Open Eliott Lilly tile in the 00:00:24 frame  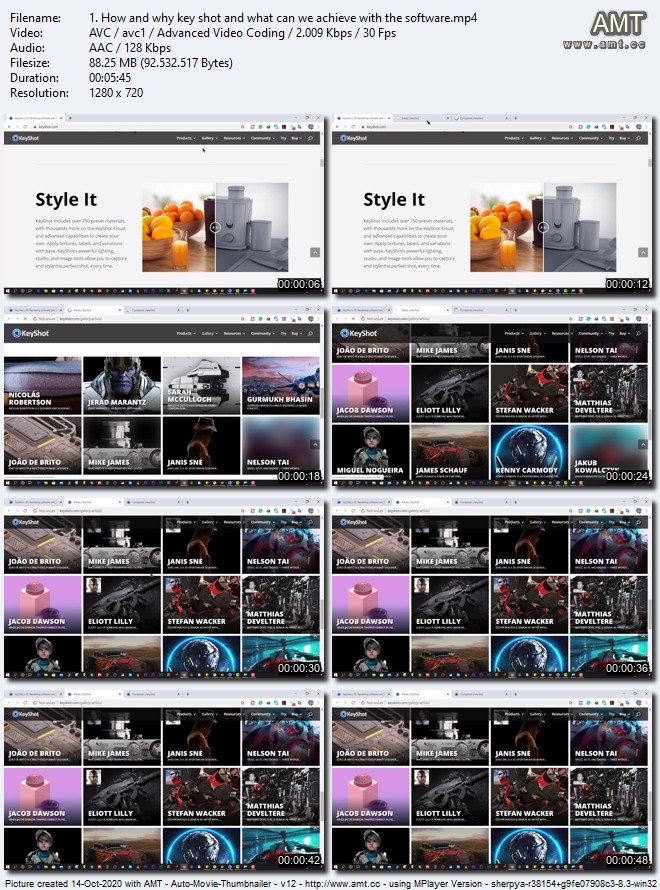(x=450, y=393)
